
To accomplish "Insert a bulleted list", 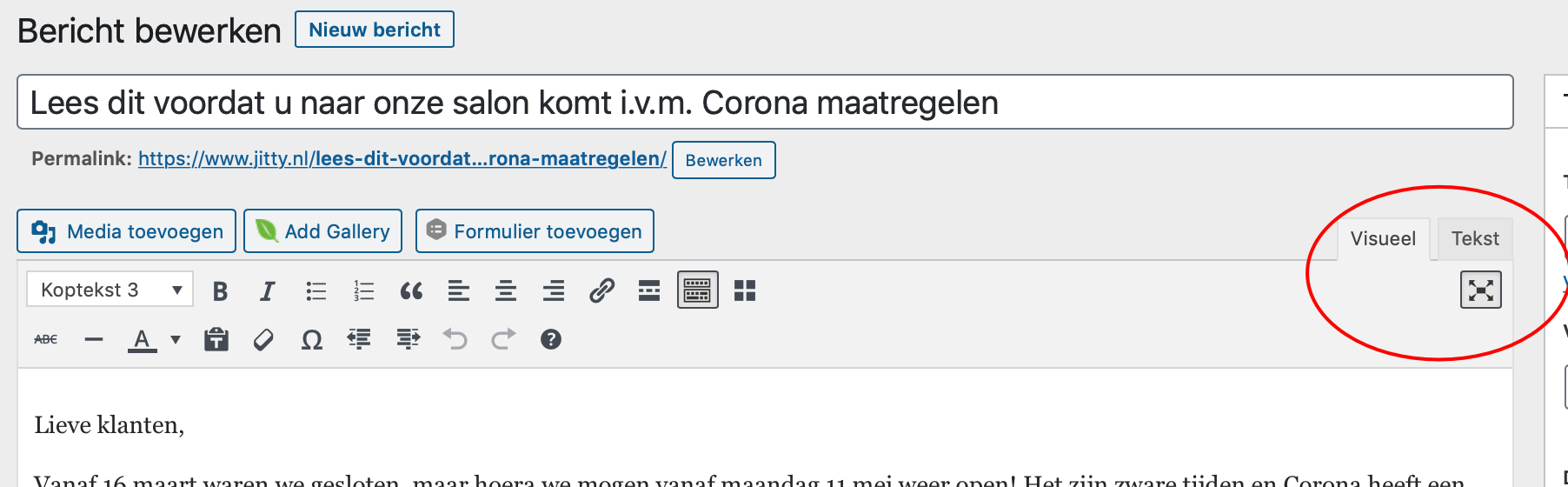I will click(316, 291).
